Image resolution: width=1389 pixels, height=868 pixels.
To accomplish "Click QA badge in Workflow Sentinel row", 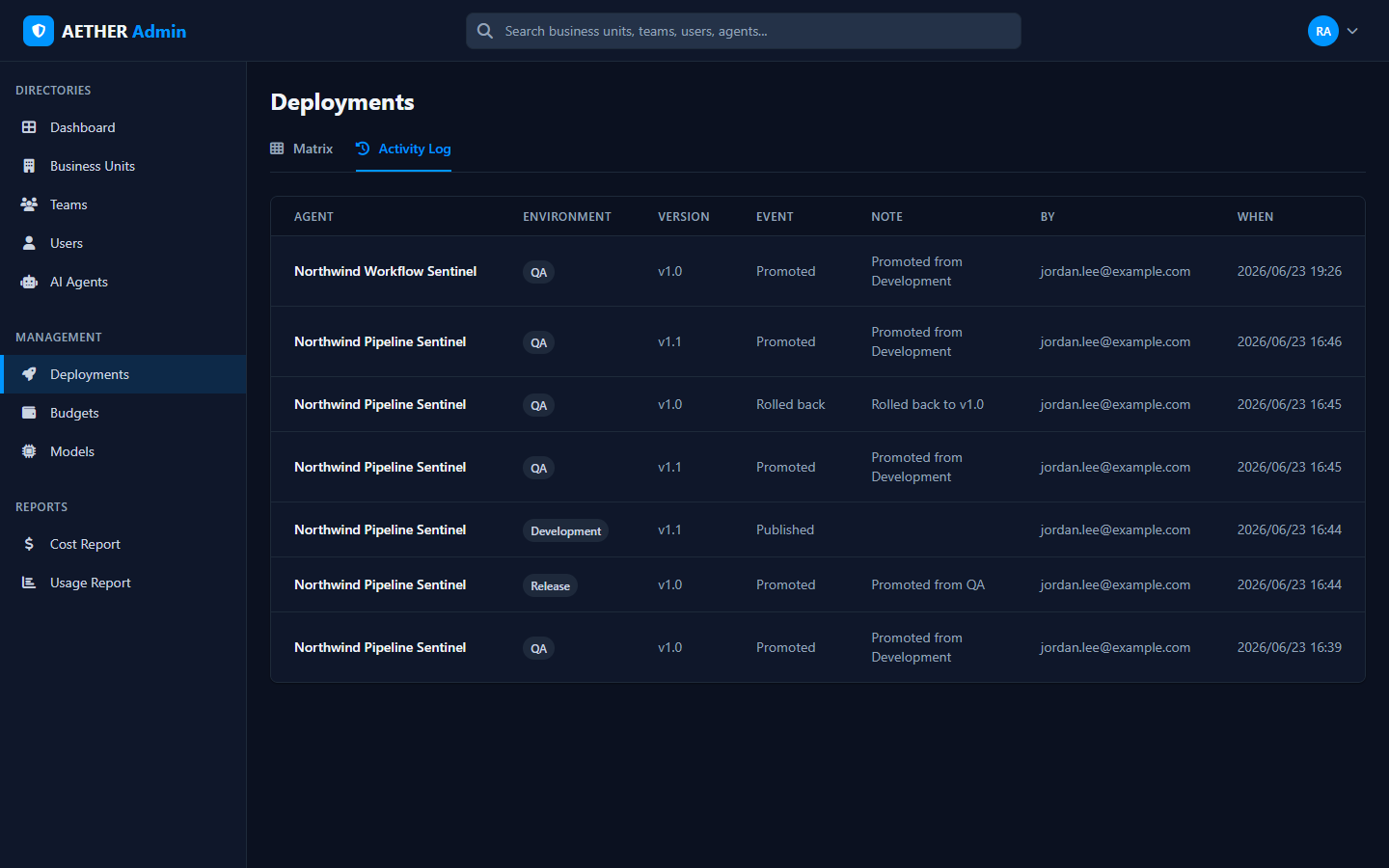I will [538, 272].
